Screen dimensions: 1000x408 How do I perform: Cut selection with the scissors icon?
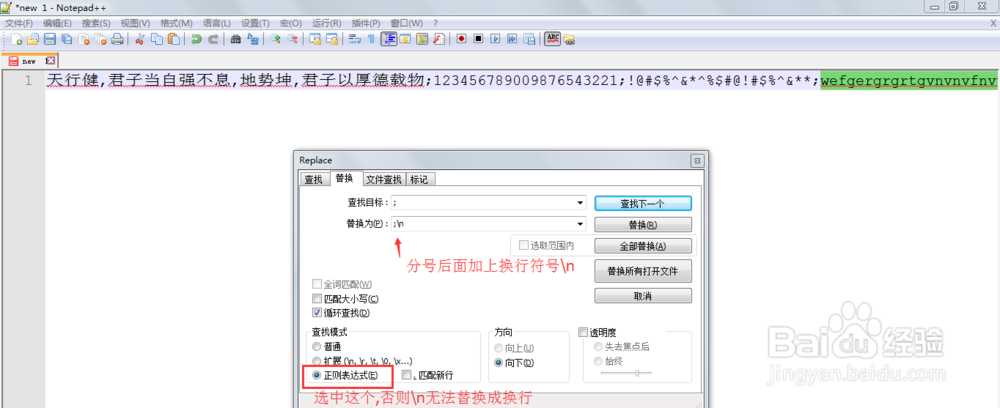click(x=139, y=39)
